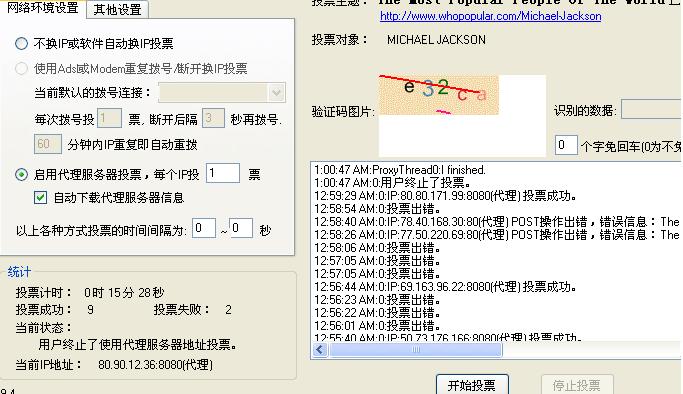Open the 其他设置 tab
Viewport: 683px width, 394px height.
pos(118,10)
